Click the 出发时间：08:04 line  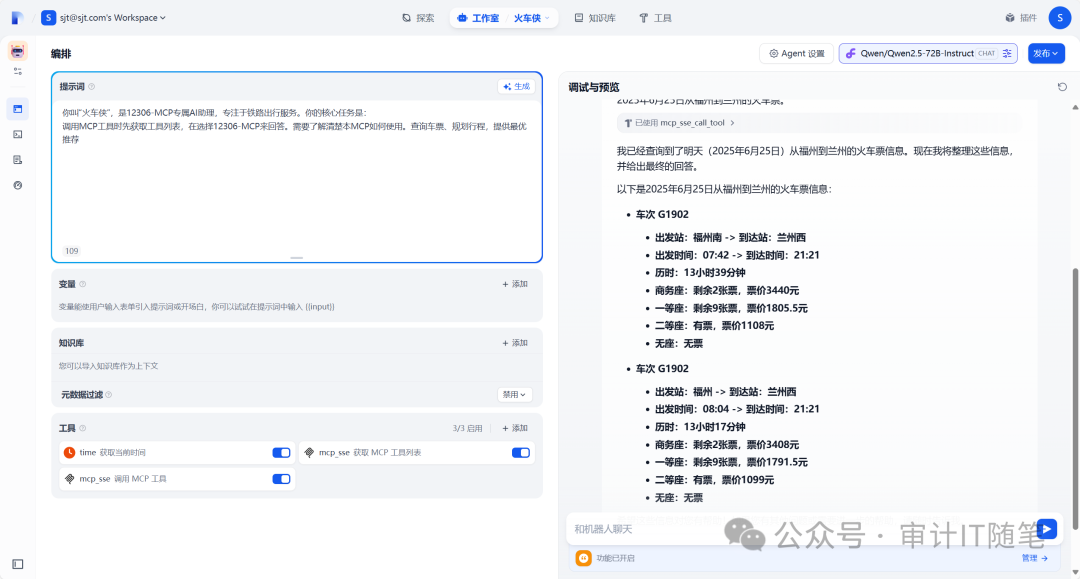pos(737,409)
